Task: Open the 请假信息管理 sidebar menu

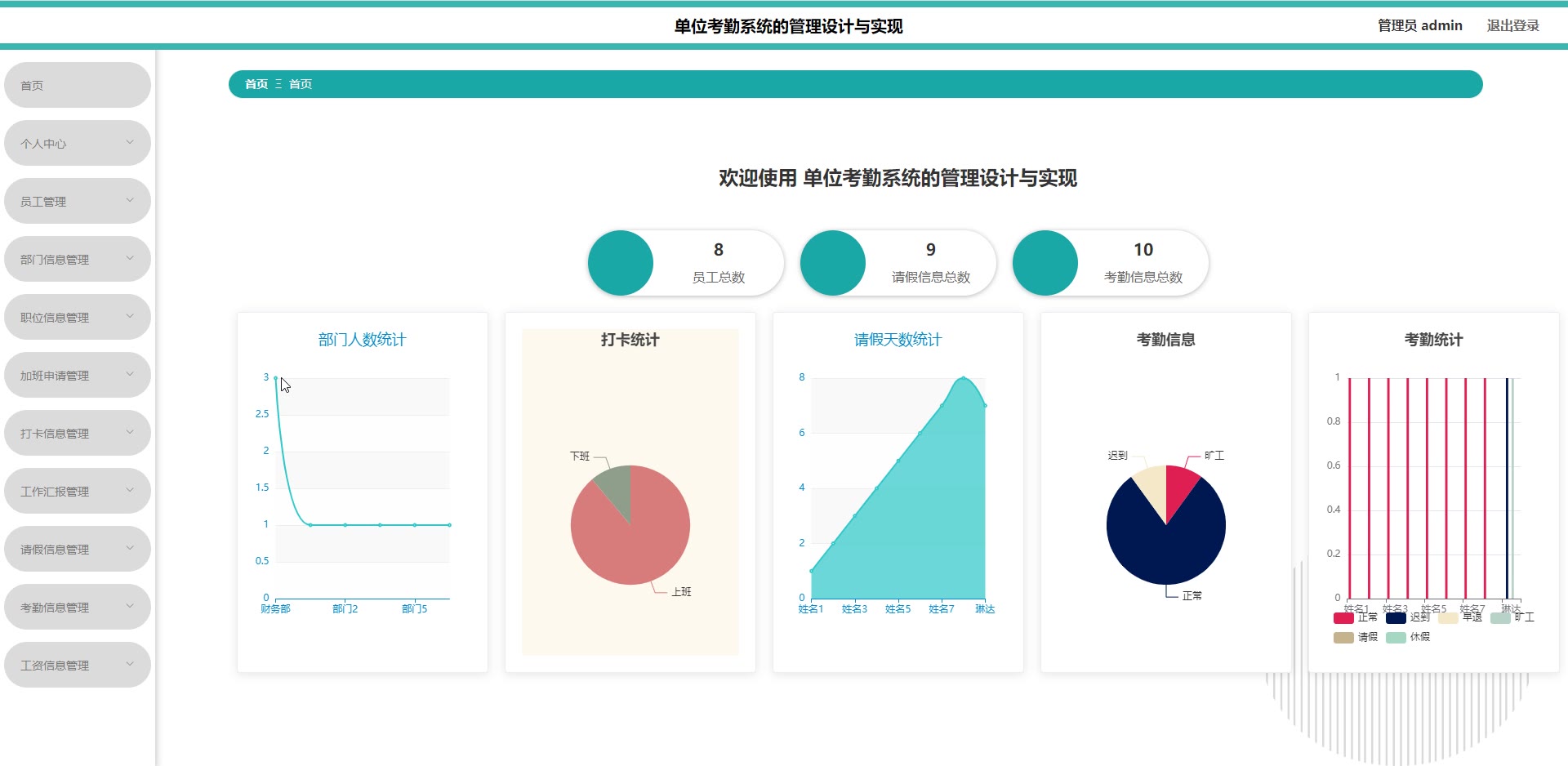Action: 78,549
